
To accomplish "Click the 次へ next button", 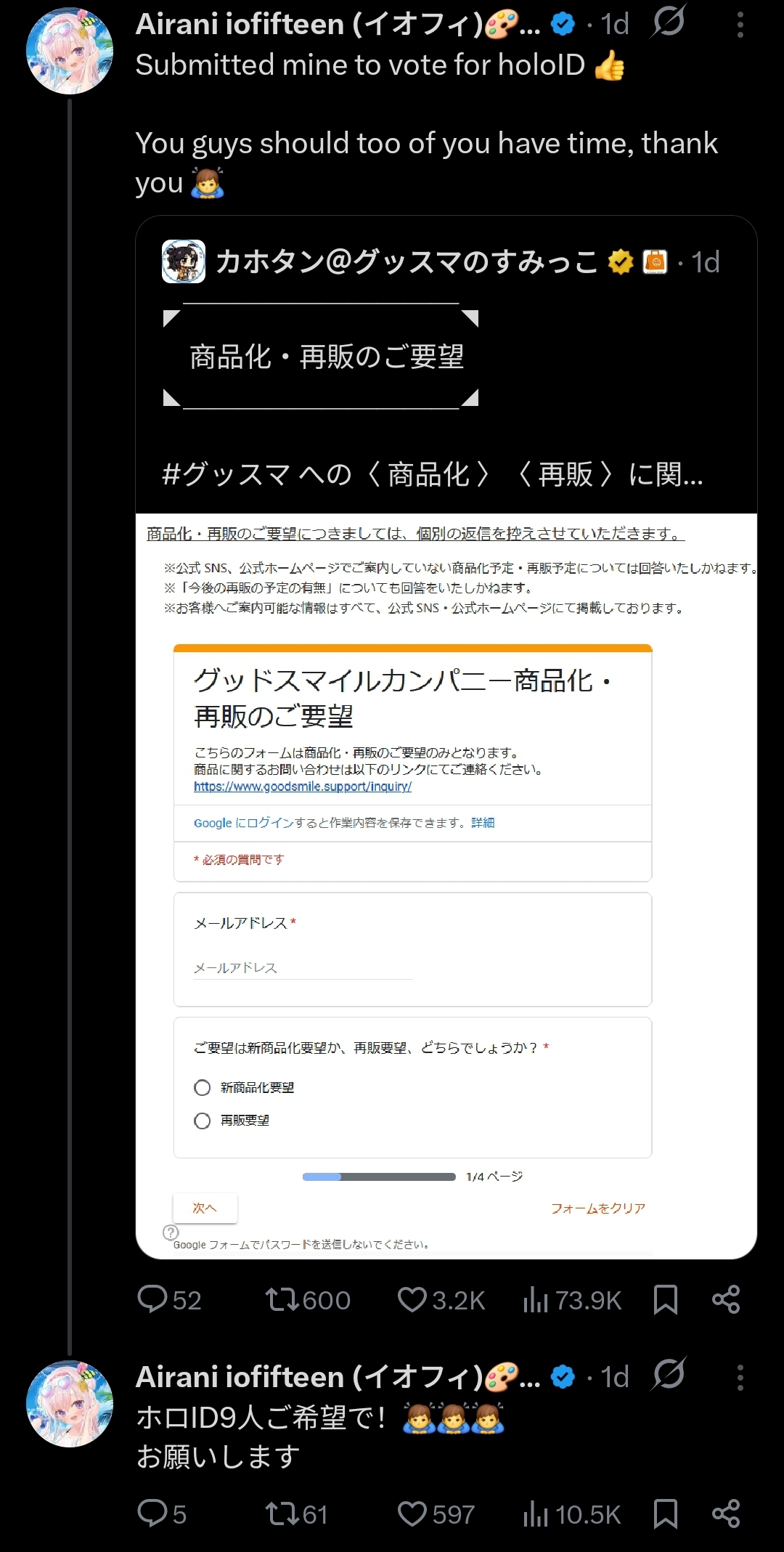I will click(x=205, y=1208).
